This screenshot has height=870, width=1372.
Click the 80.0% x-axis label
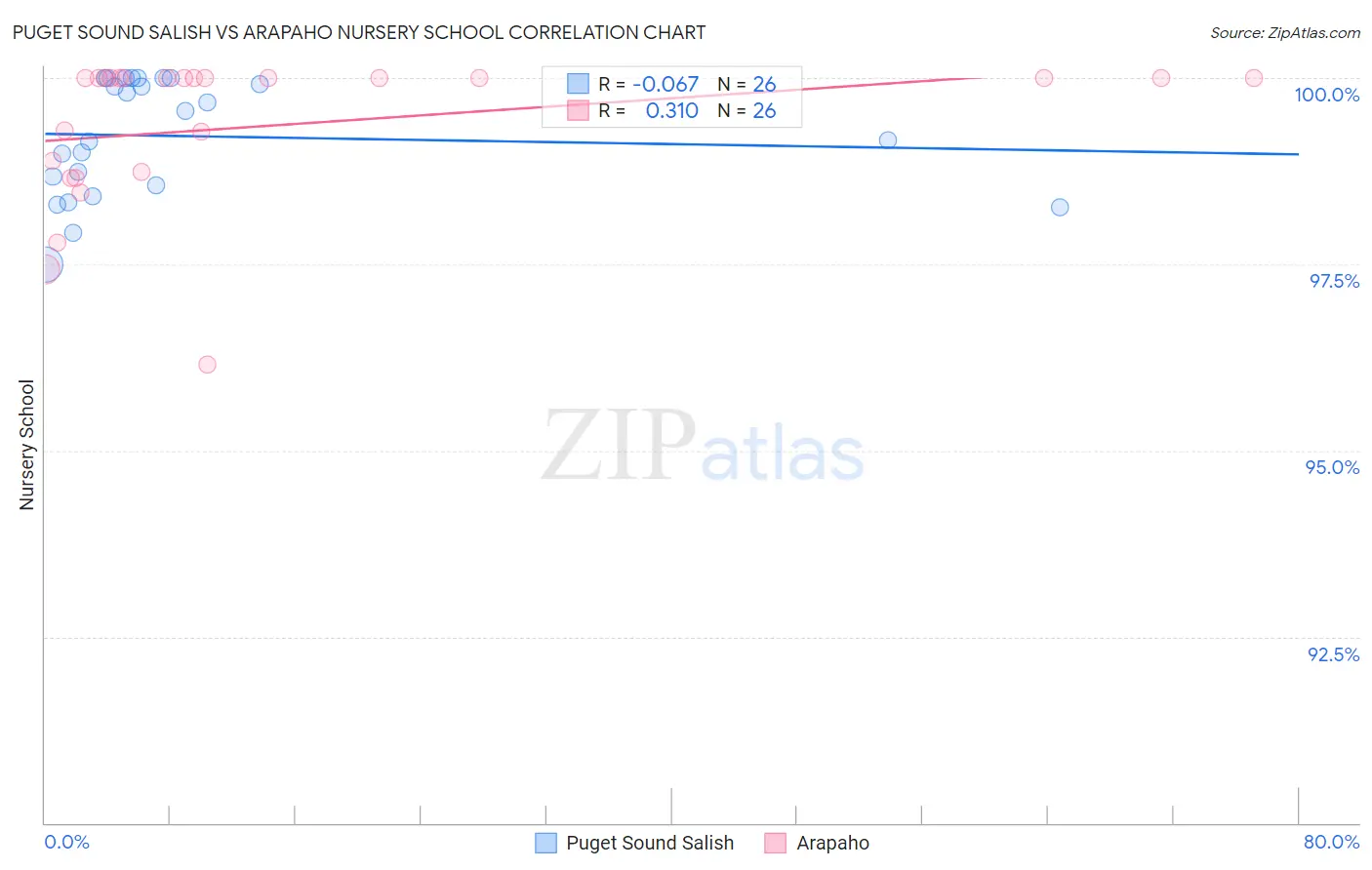pyautogui.click(x=1331, y=842)
